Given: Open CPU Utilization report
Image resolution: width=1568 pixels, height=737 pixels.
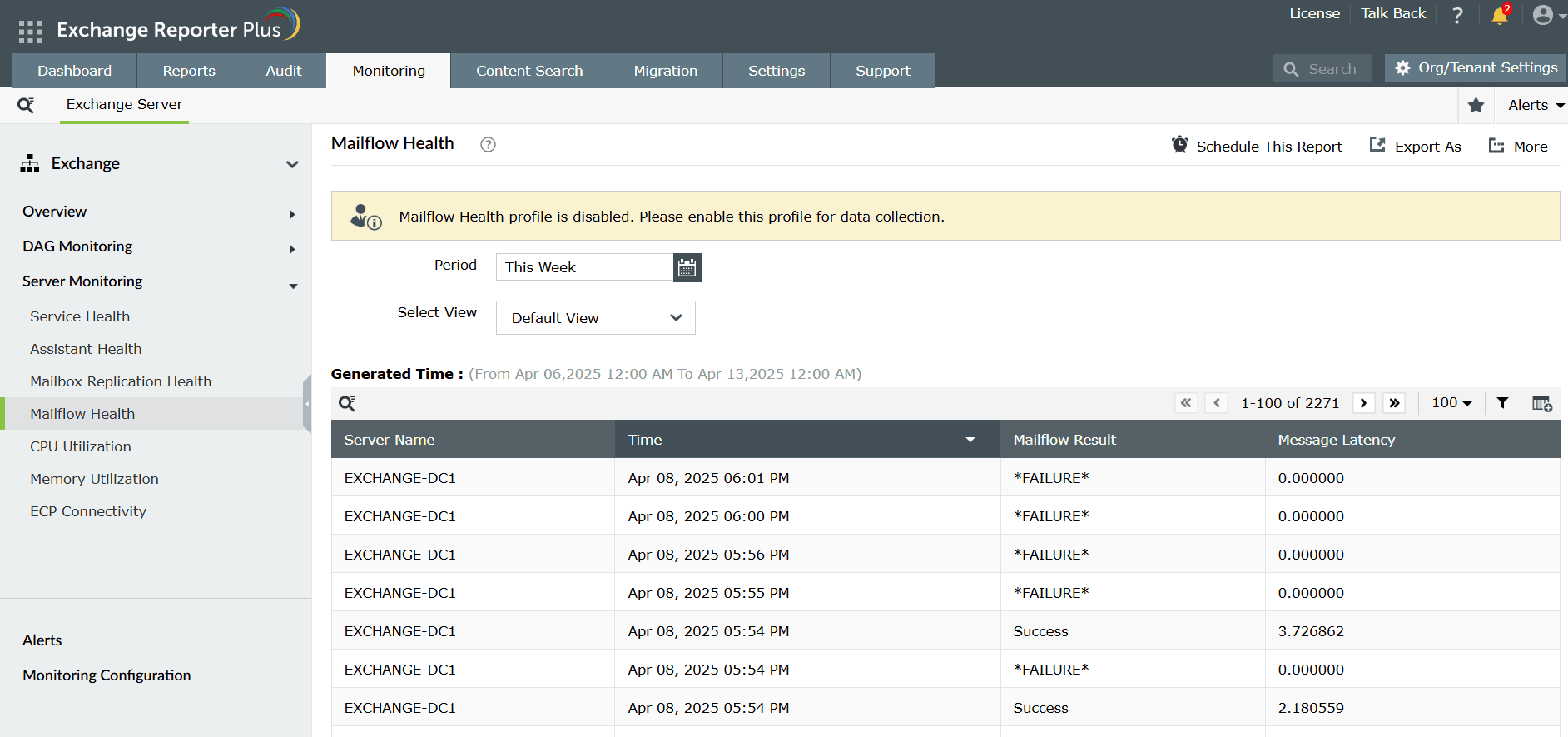Looking at the screenshot, I should pyautogui.click(x=81, y=446).
